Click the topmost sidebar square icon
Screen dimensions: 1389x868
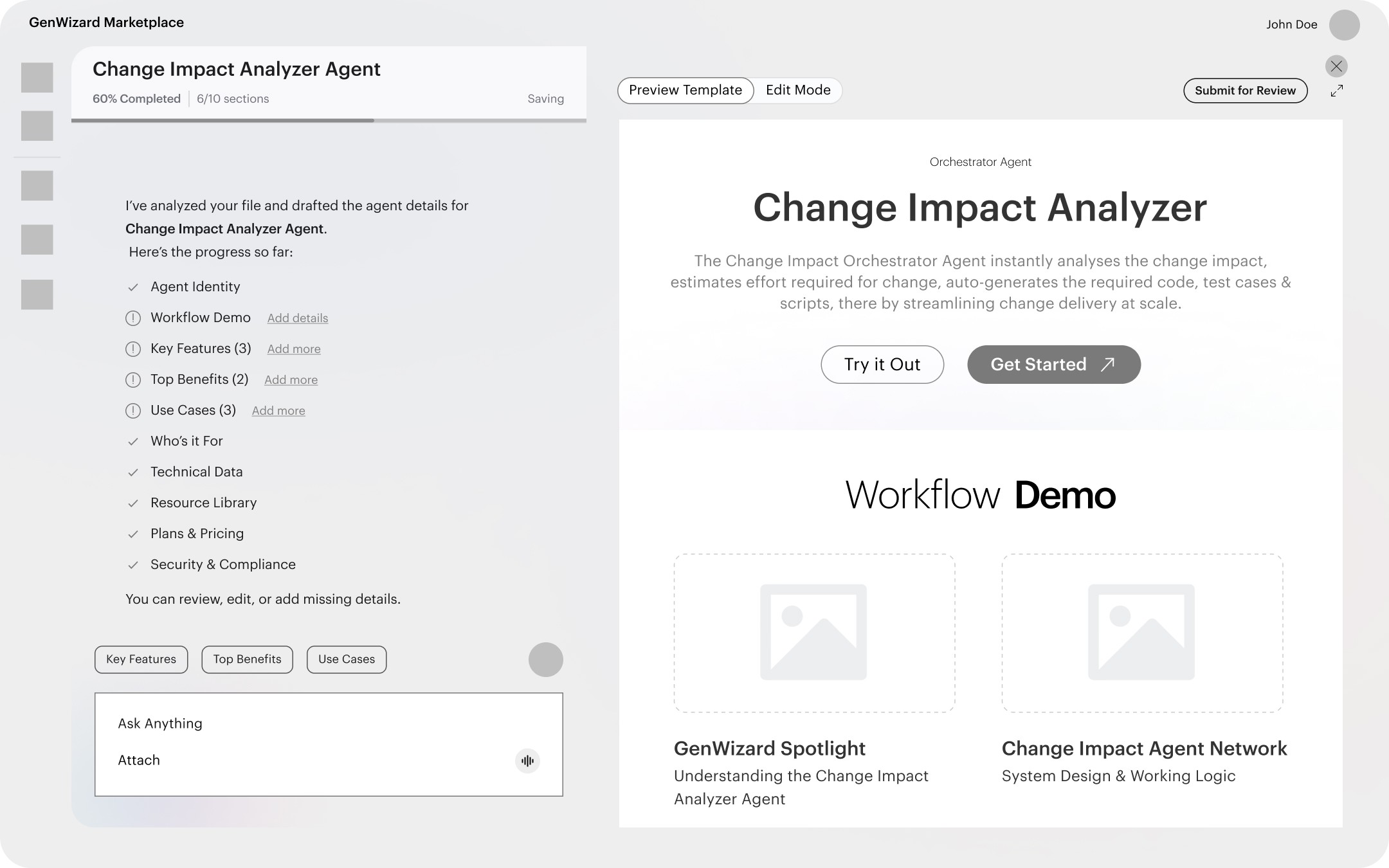(x=37, y=78)
